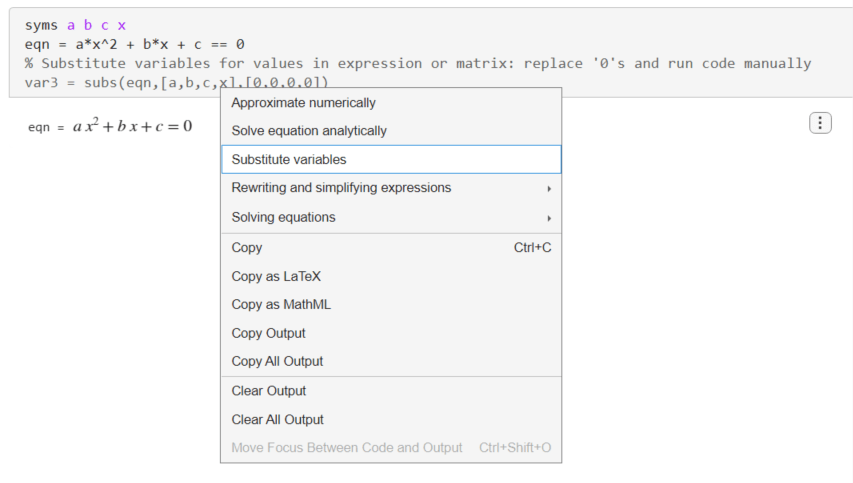The width and height of the screenshot is (853, 483).
Task: Select the rendered quadratic equation output
Action: tap(131, 127)
